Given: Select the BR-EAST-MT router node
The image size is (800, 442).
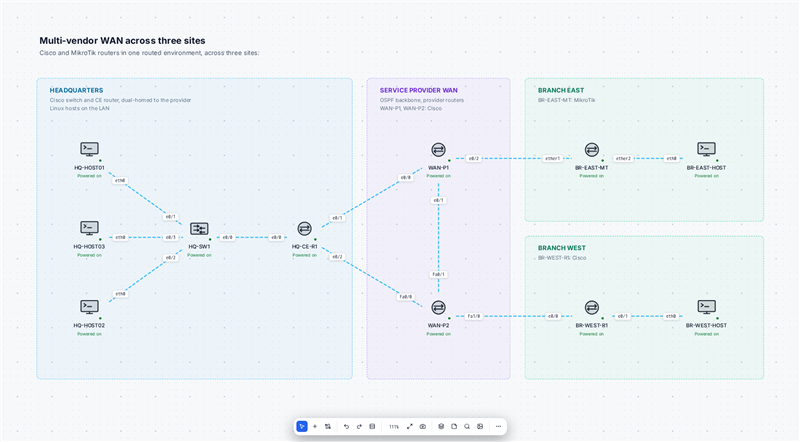Looking at the screenshot, I should point(592,150).
